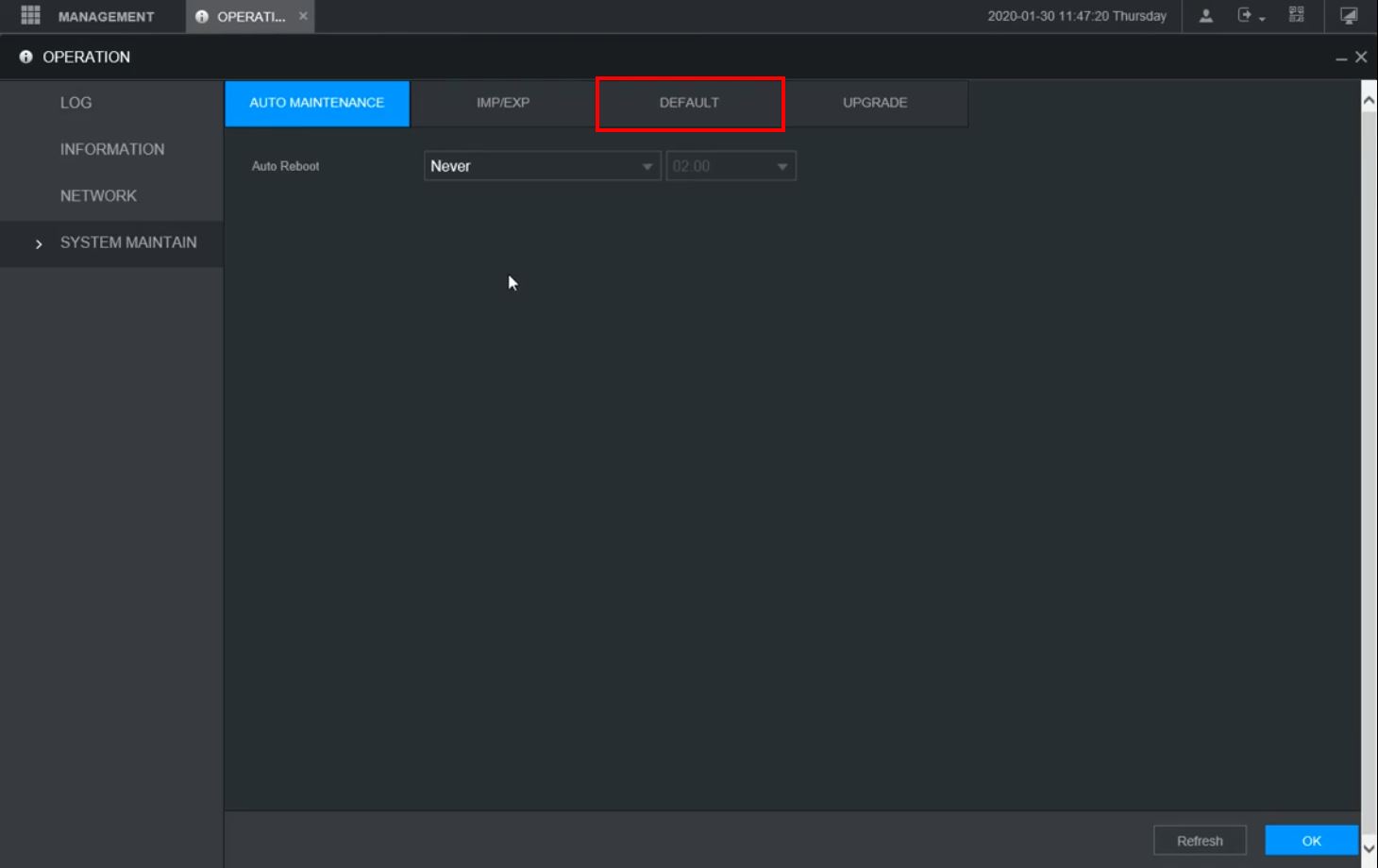Click the scrollbar up arrow
1378x868 pixels.
[1369, 98]
